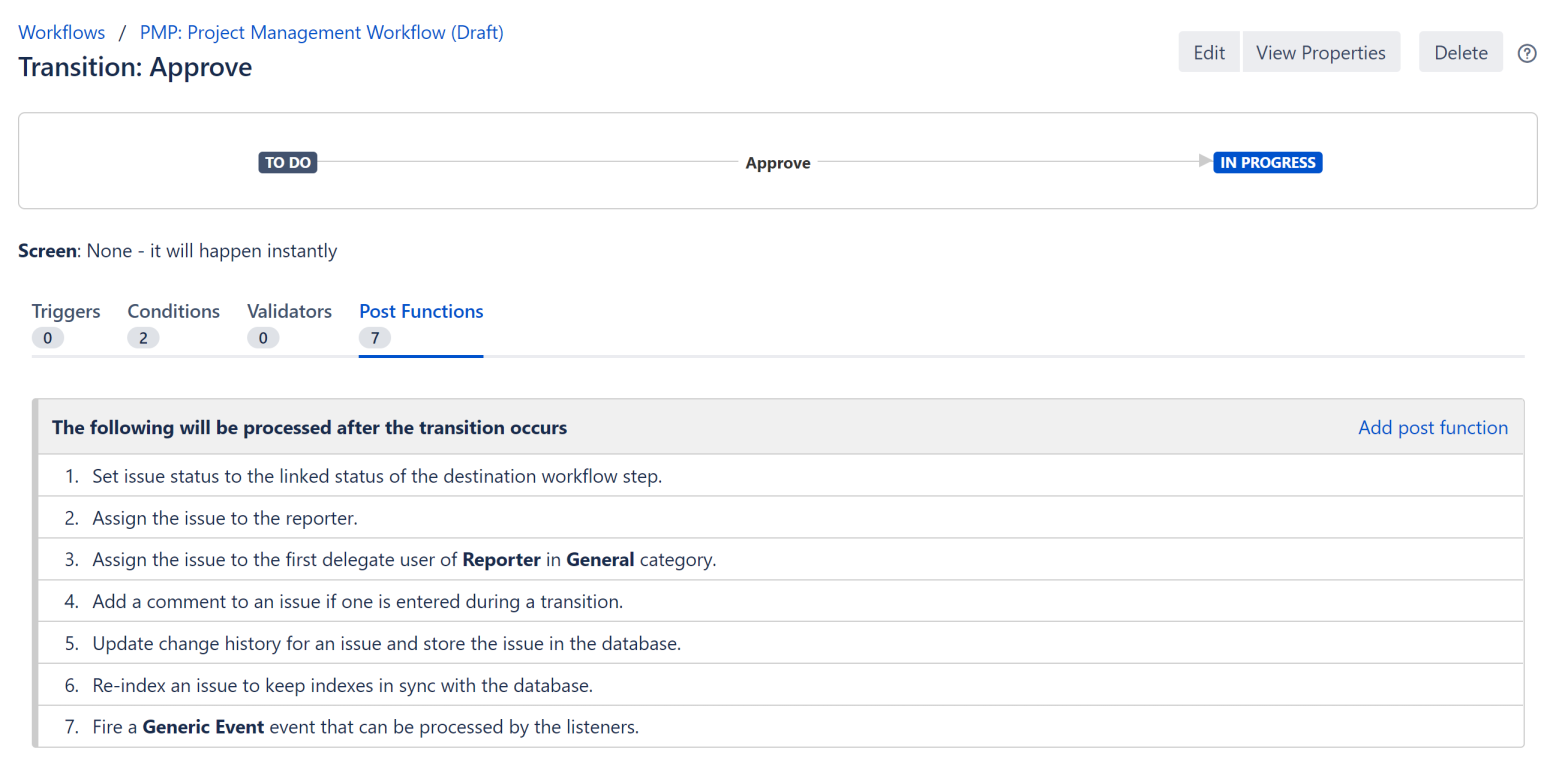Image resolution: width=1550 pixels, height=770 pixels.
Task: Select the 'Assign the issue to the reporter' row
Action: click(225, 518)
